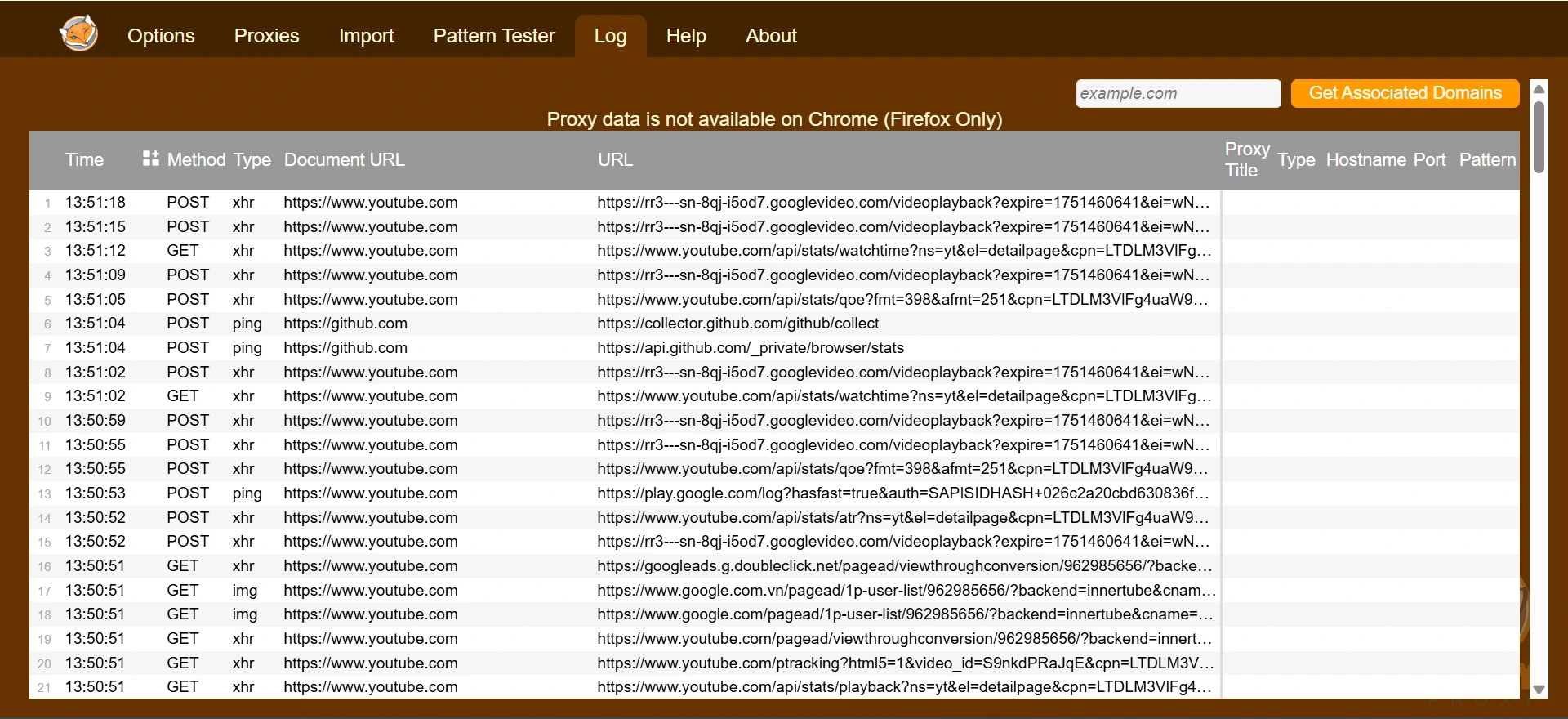
Task: Click the play.google.com log request URL
Action: coord(902,493)
